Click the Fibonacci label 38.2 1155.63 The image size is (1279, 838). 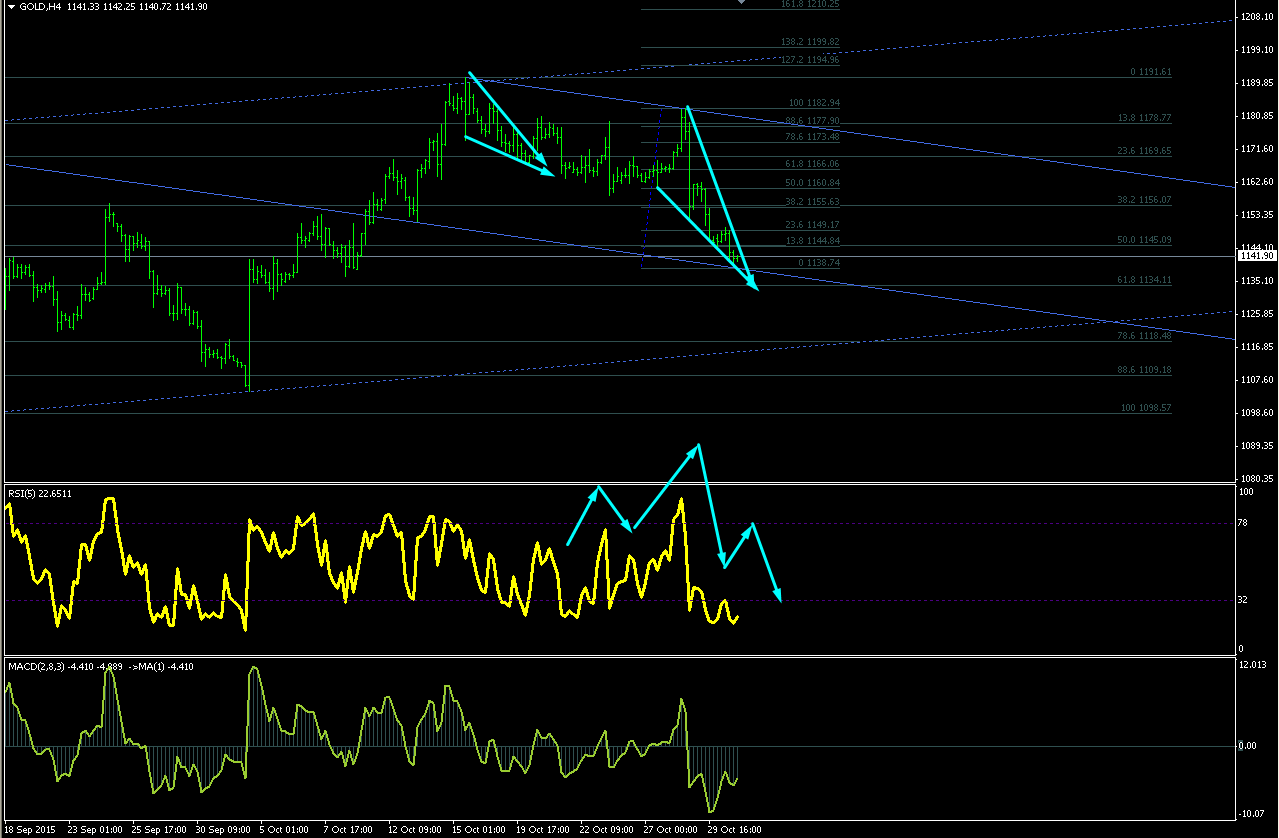click(812, 201)
